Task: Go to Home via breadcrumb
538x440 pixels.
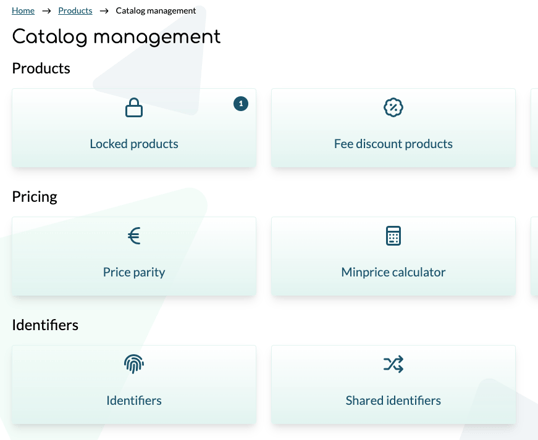Action: (x=23, y=11)
